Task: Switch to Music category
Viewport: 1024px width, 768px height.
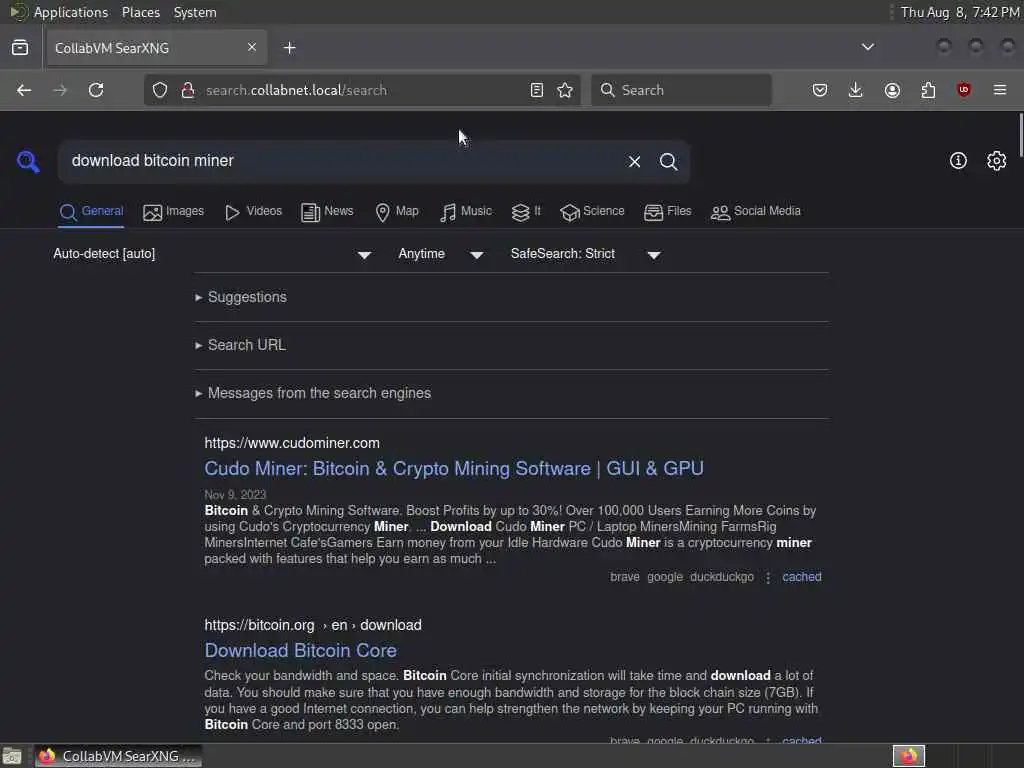Action: [x=466, y=212]
